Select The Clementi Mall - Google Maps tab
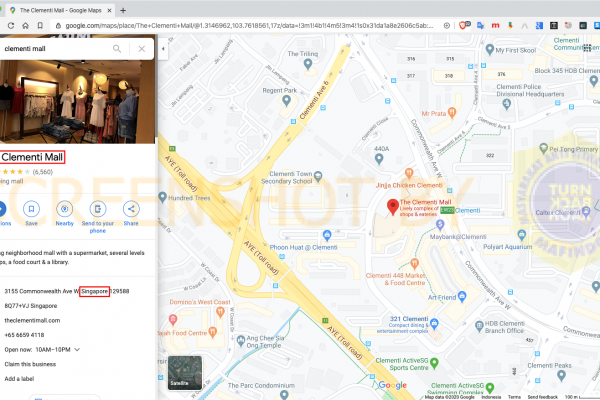The width and height of the screenshot is (600, 400). [60, 10]
